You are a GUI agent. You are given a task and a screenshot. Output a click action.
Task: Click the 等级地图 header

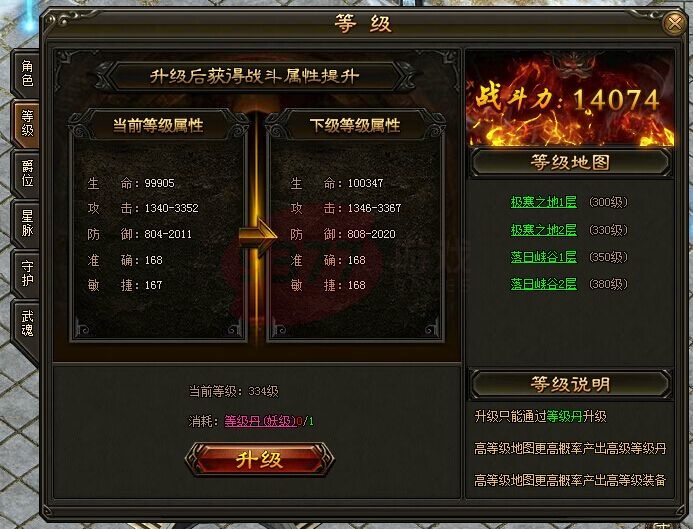pyautogui.click(x=571, y=163)
